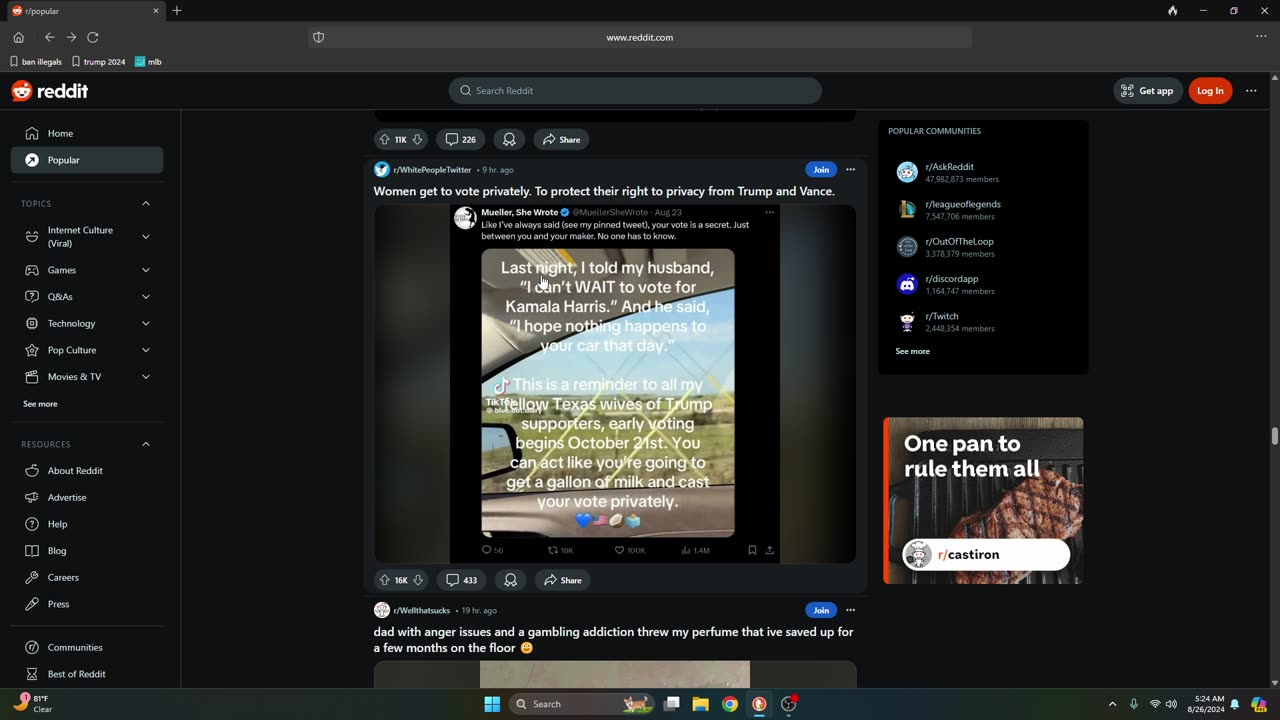The image size is (1280, 720).
Task: Open the r/WhitePeopleTwitter subreddit link
Action: [432, 170]
